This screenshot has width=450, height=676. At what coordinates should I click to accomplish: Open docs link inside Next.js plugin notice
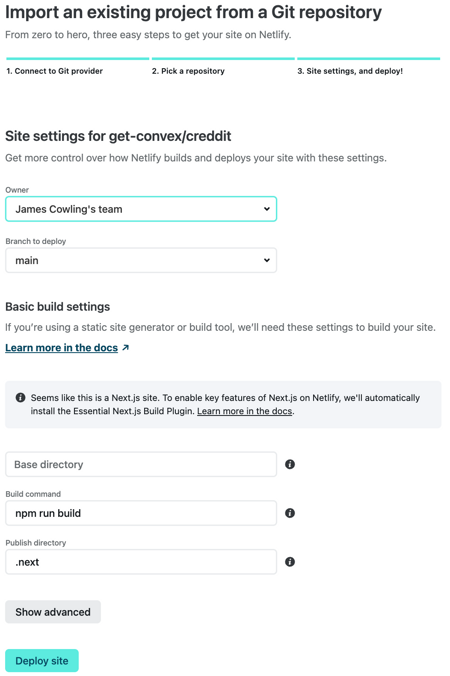click(244, 411)
